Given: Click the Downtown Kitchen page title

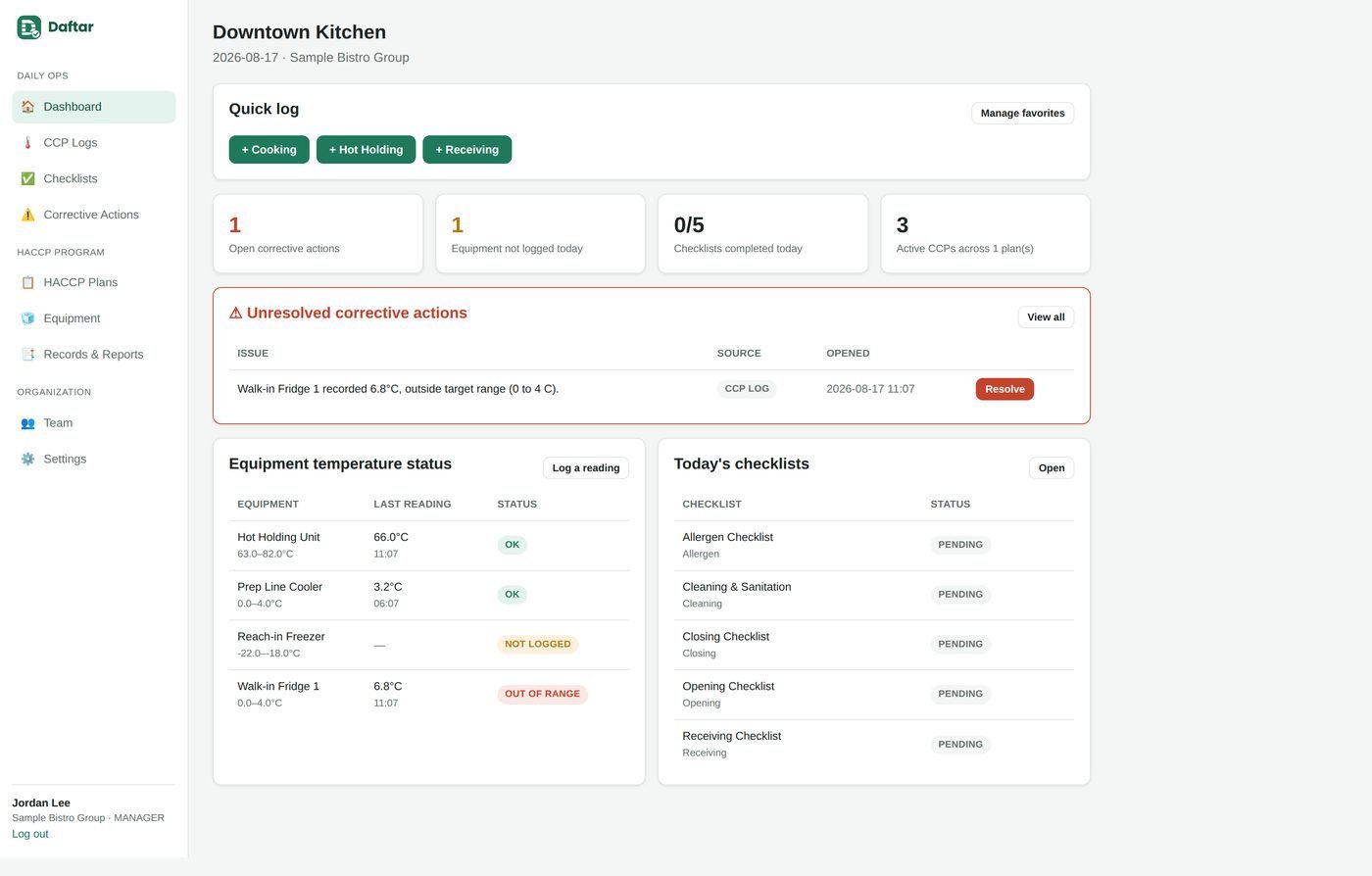Looking at the screenshot, I should point(299,32).
